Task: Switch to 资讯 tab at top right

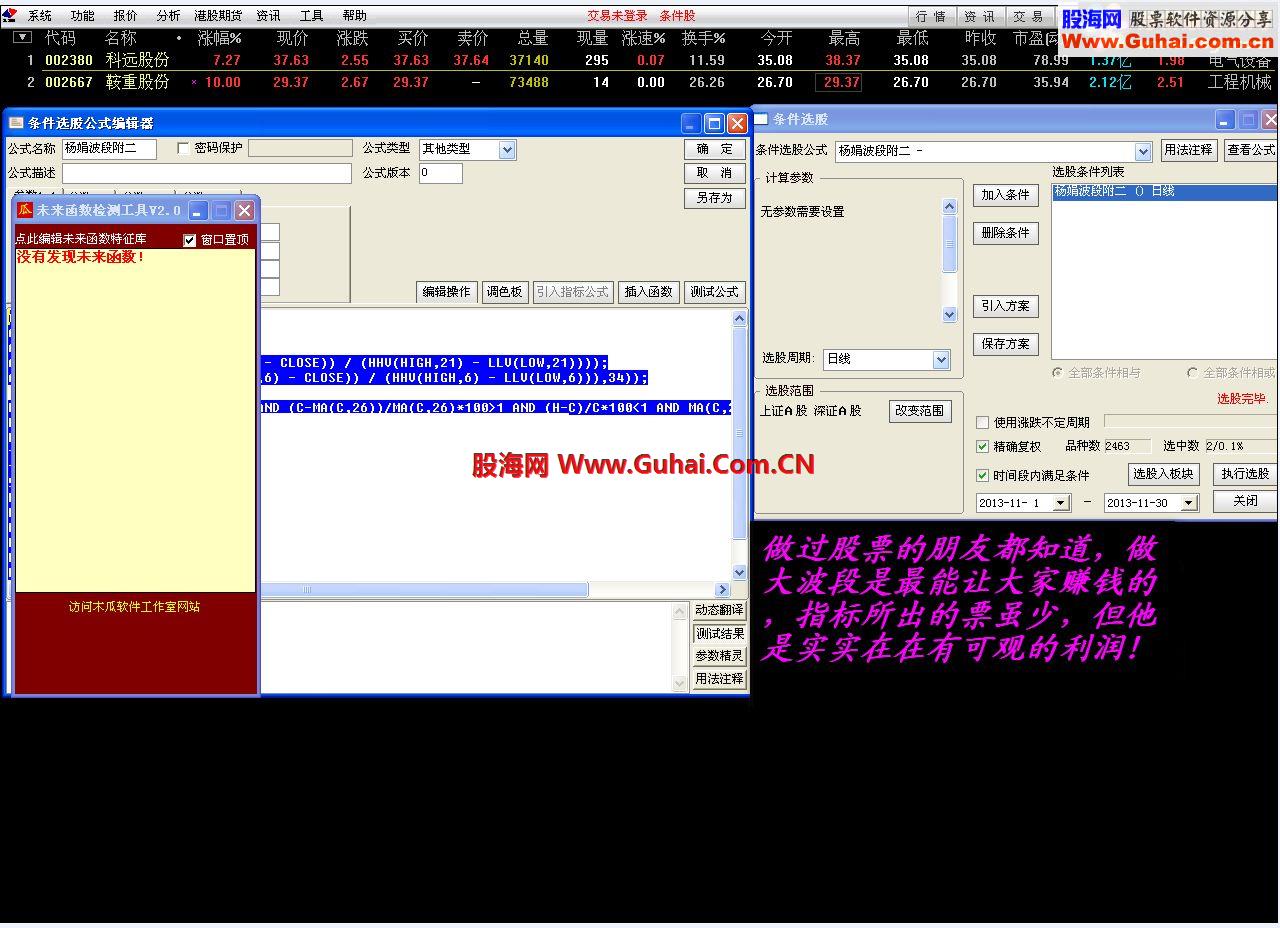Action: (x=980, y=17)
